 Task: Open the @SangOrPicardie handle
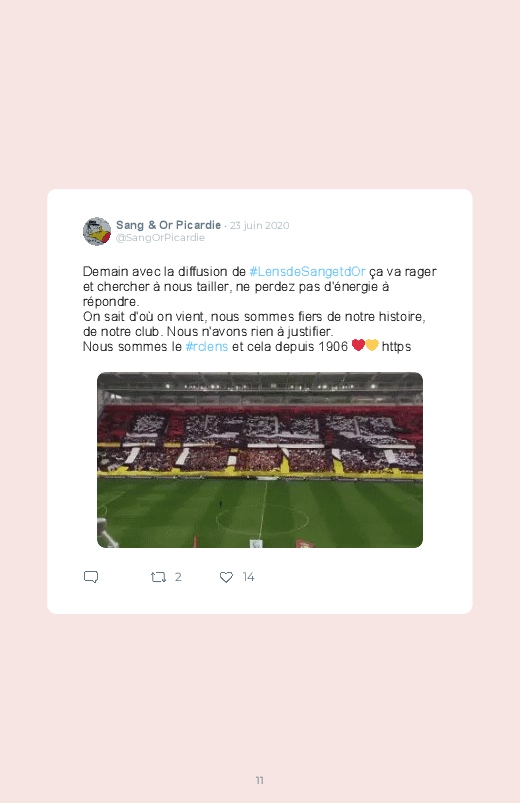click(160, 238)
